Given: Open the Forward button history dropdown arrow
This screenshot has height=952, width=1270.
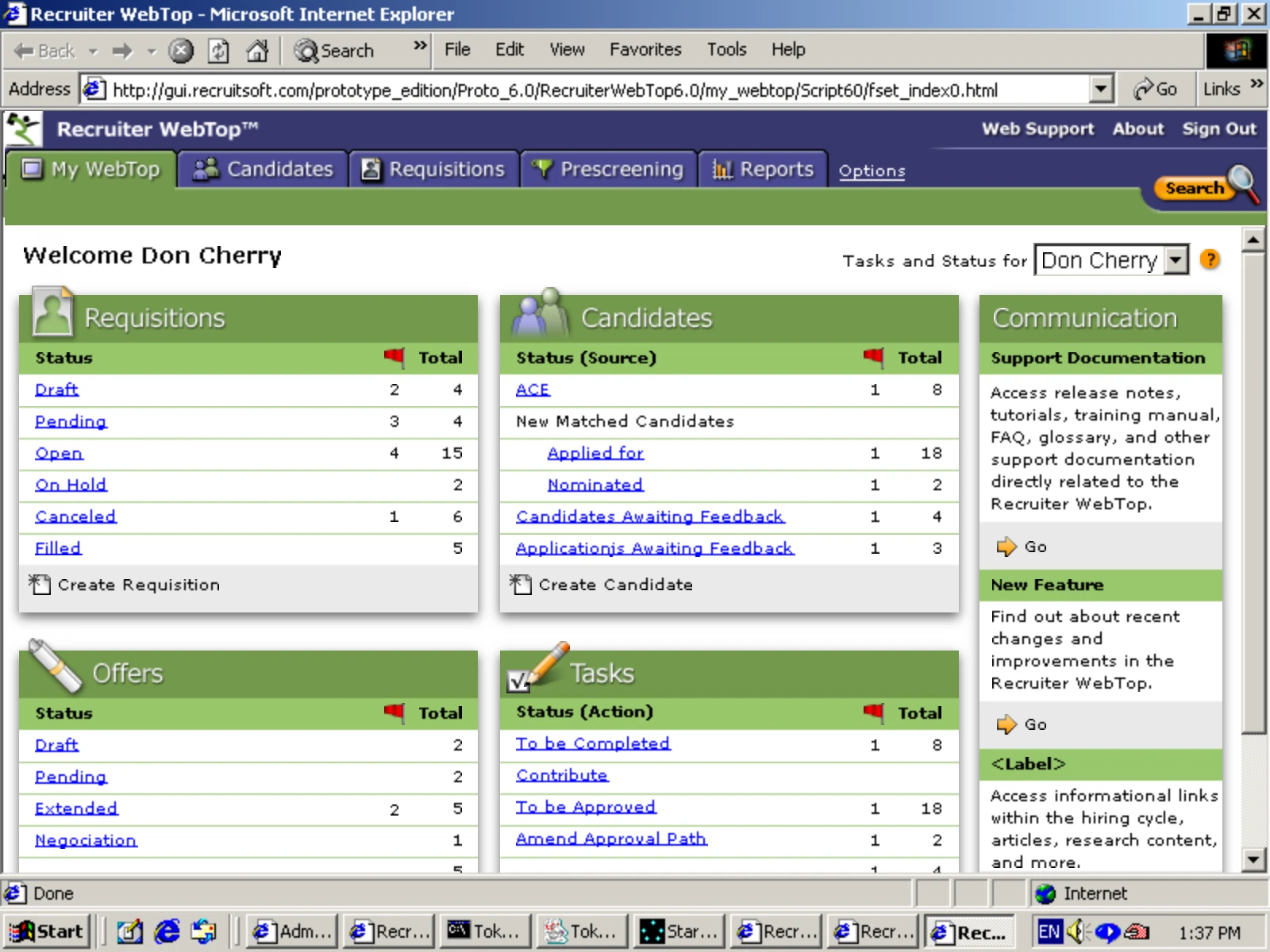Looking at the screenshot, I should pos(151,51).
